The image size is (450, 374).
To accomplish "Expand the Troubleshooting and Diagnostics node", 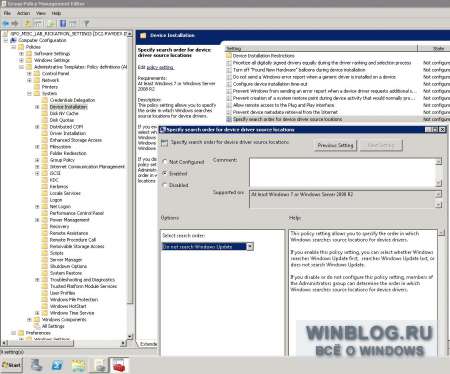I will click(x=37, y=280).
